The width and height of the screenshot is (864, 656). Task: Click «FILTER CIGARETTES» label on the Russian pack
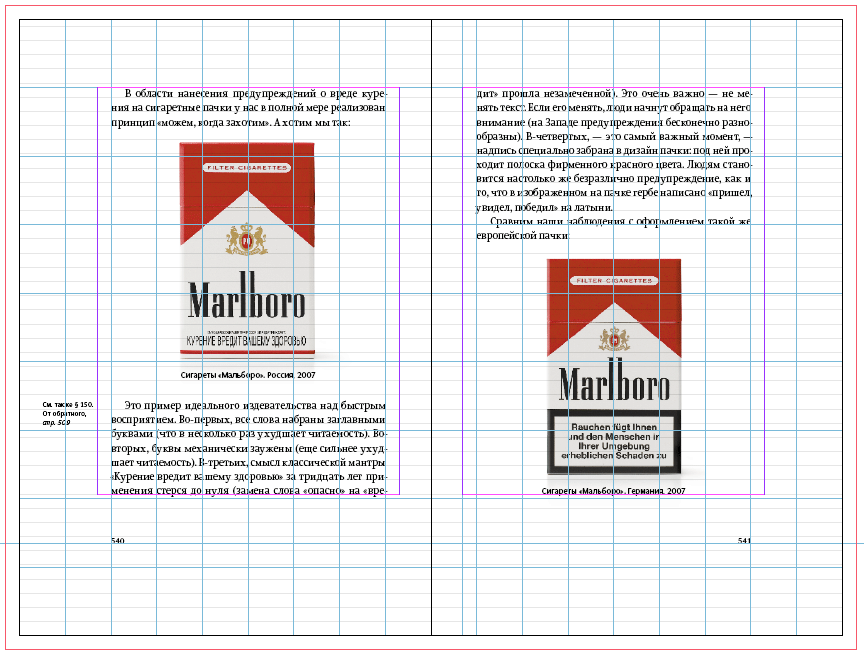(x=246, y=168)
